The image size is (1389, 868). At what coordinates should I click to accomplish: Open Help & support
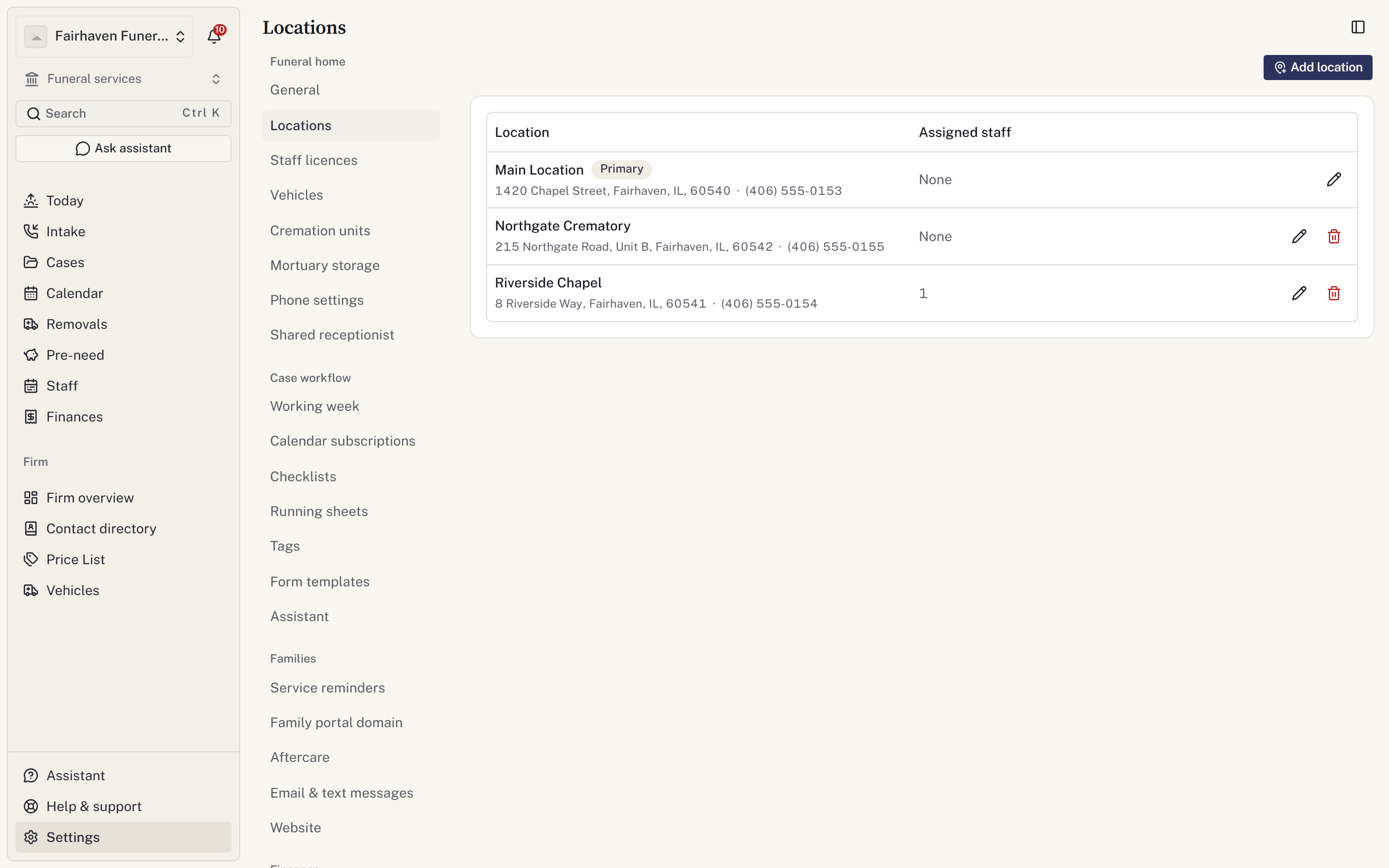point(123,807)
